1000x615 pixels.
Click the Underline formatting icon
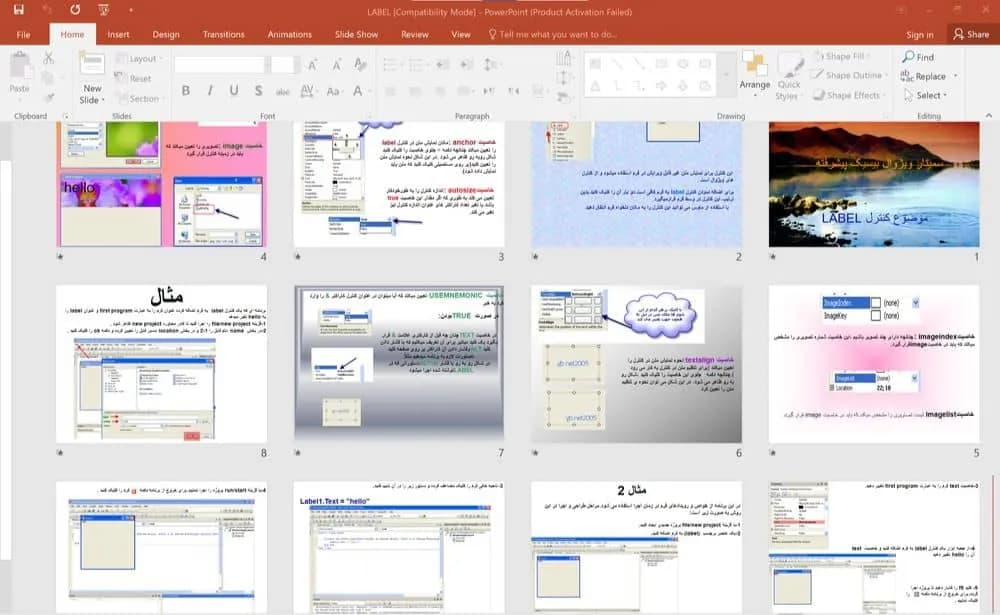click(234, 91)
